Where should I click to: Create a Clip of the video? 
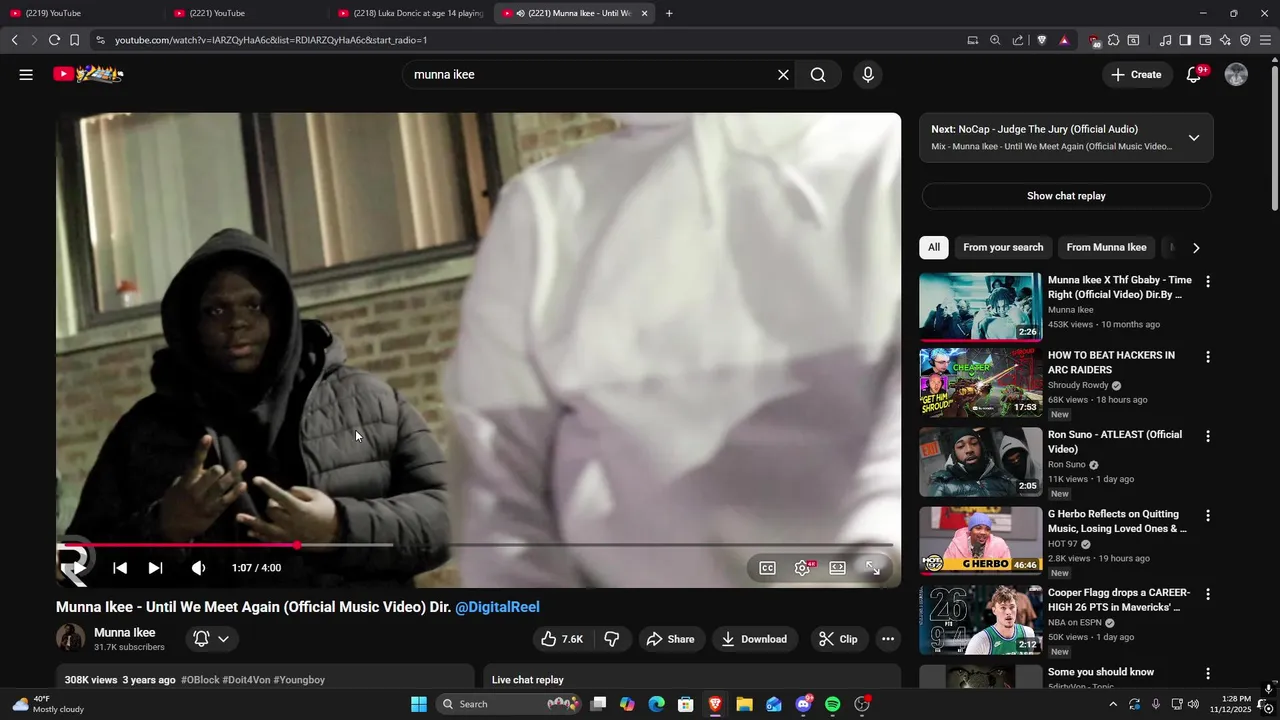[x=838, y=639]
